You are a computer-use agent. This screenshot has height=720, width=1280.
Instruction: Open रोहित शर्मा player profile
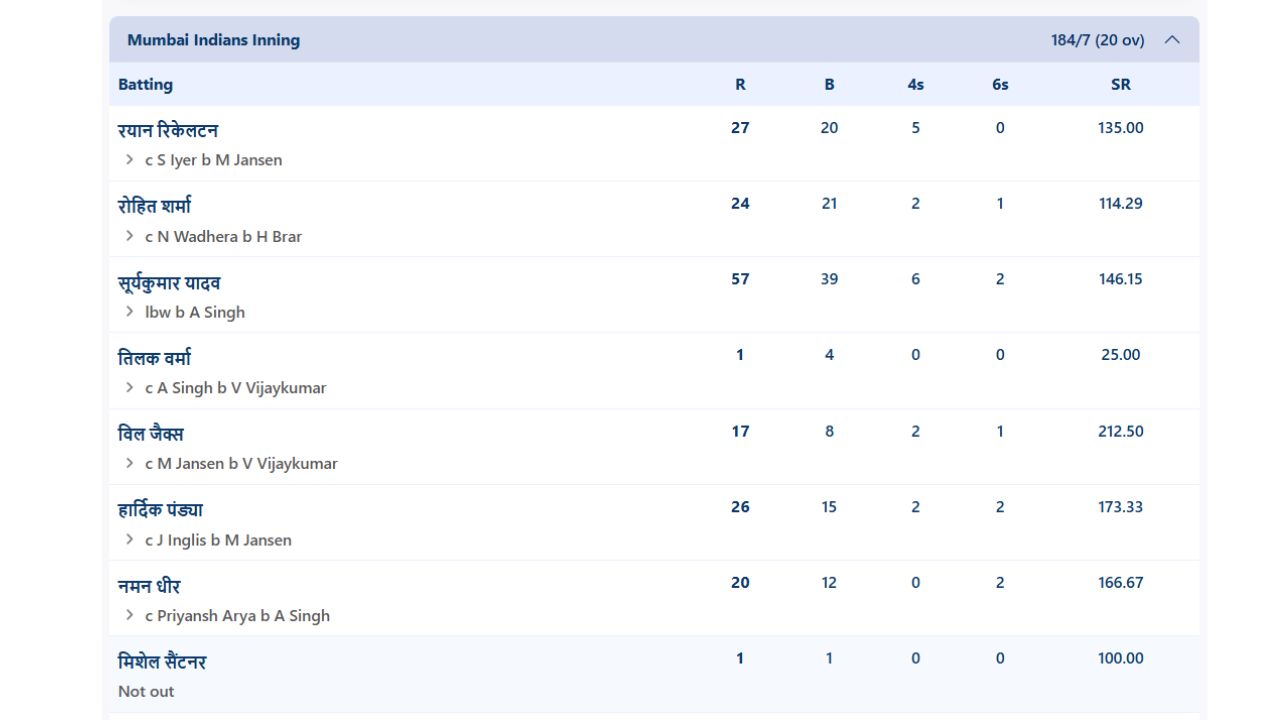tap(154, 206)
